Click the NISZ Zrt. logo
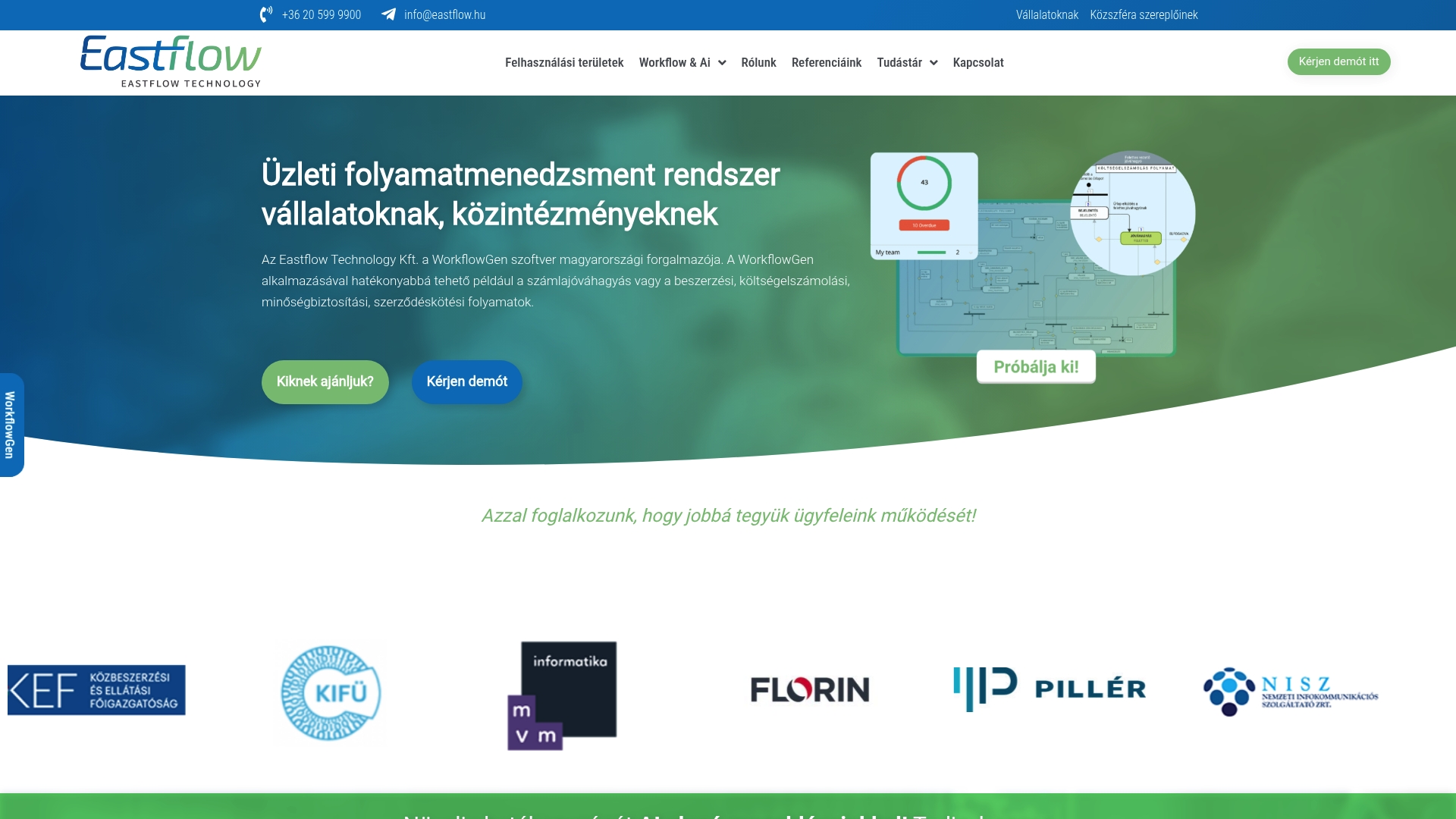Viewport: 1456px width, 819px height. coord(1289,690)
